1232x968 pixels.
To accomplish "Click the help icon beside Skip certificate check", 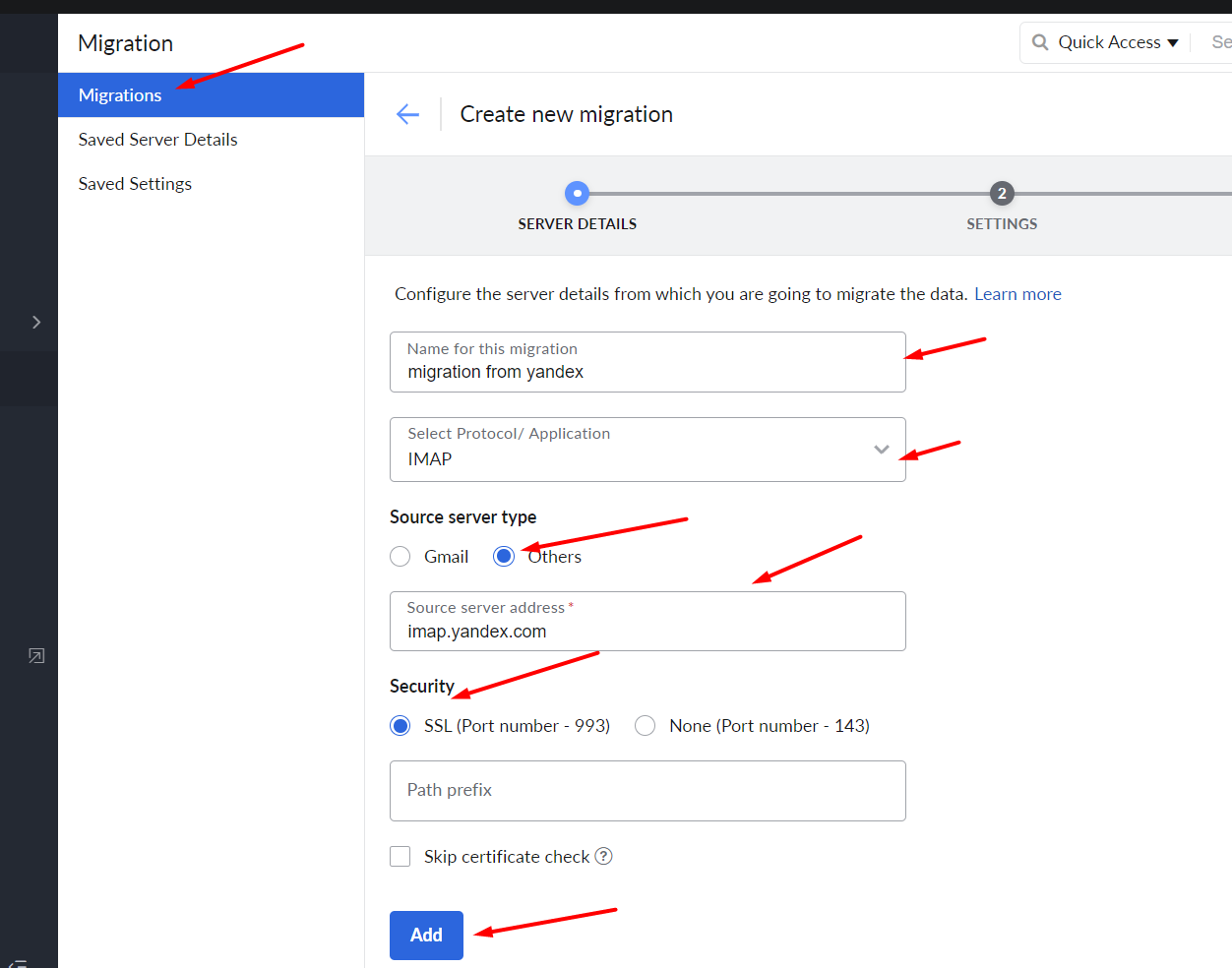I will pyautogui.click(x=603, y=856).
